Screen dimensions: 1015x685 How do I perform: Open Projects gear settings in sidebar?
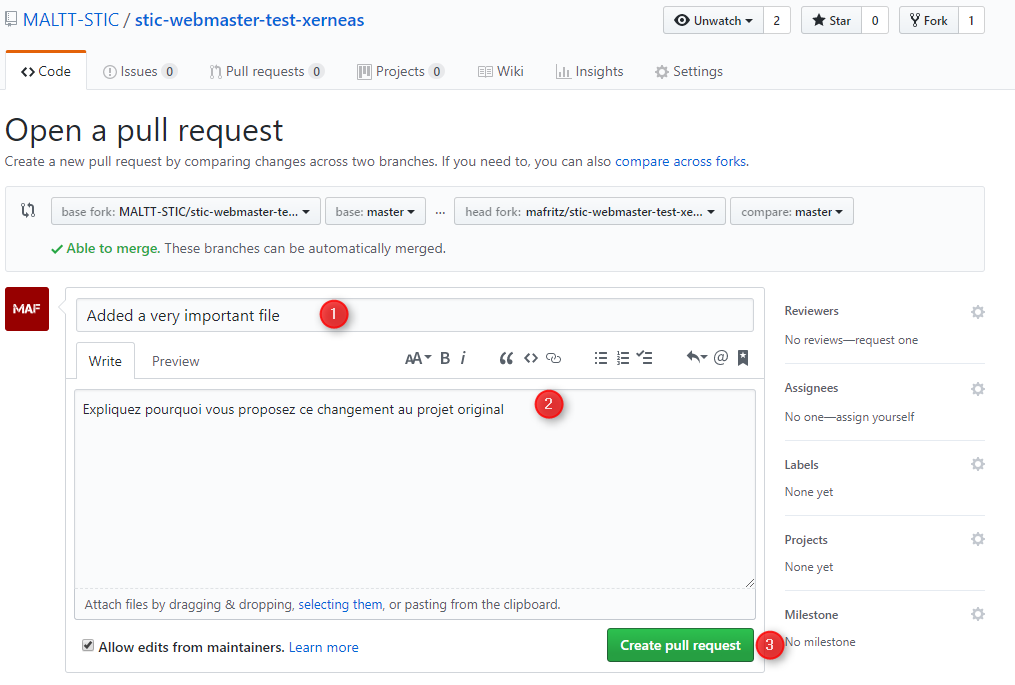977,539
